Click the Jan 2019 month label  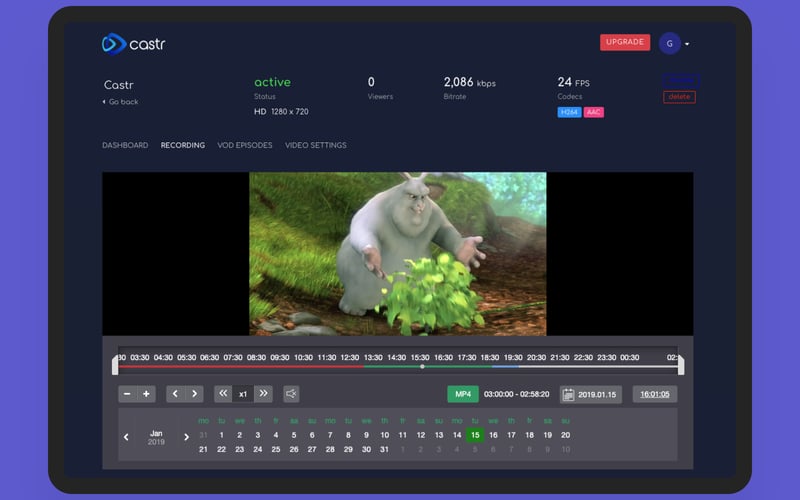tap(156, 437)
